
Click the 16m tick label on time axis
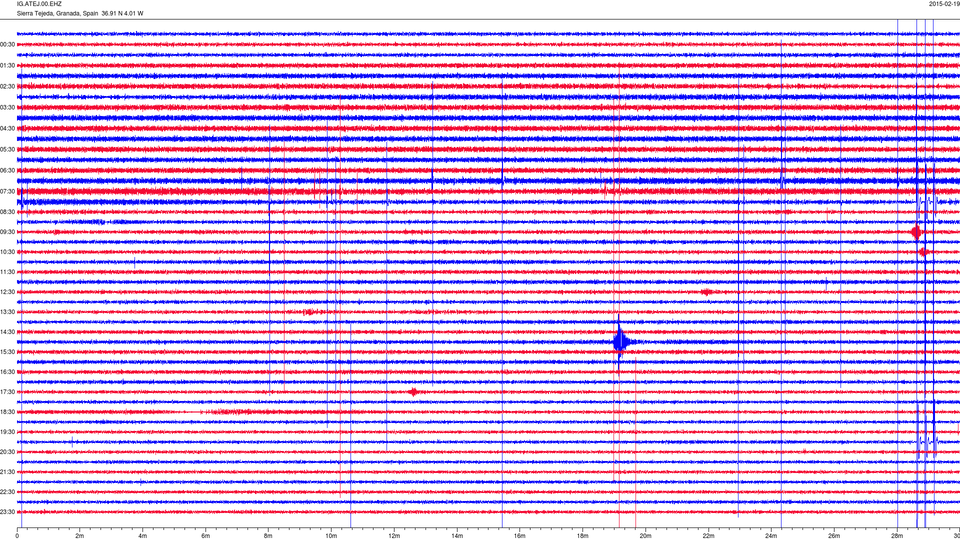(x=520, y=536)
